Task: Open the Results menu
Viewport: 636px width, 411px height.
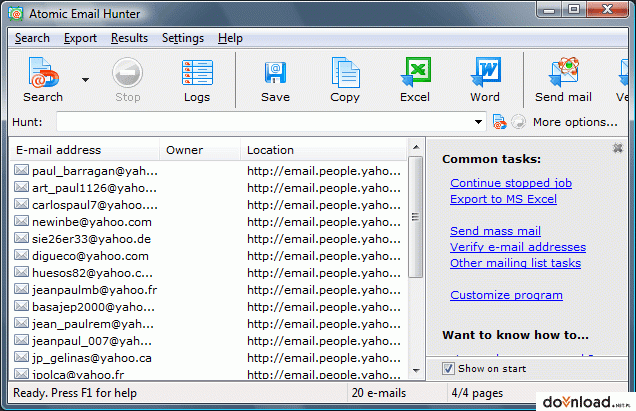Action: coord(129,38)
